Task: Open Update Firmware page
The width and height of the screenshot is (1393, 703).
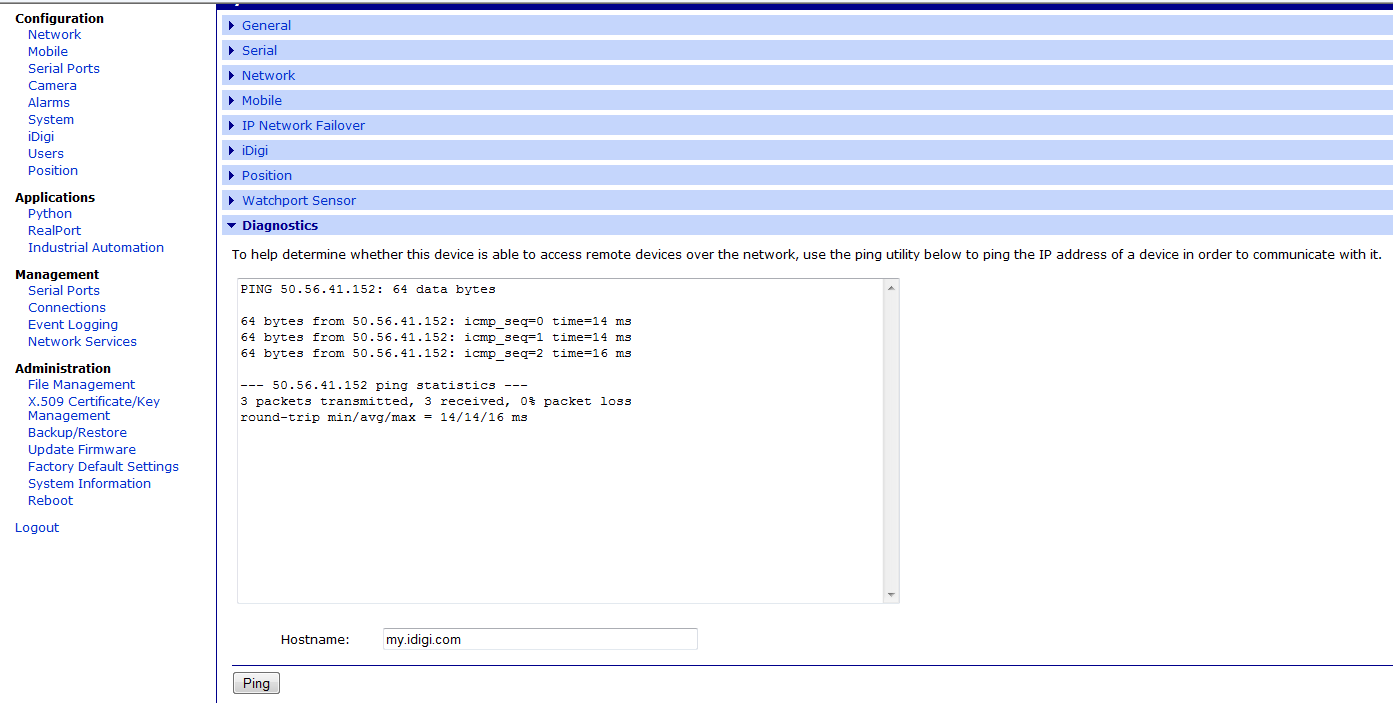Action: [82, 449]
